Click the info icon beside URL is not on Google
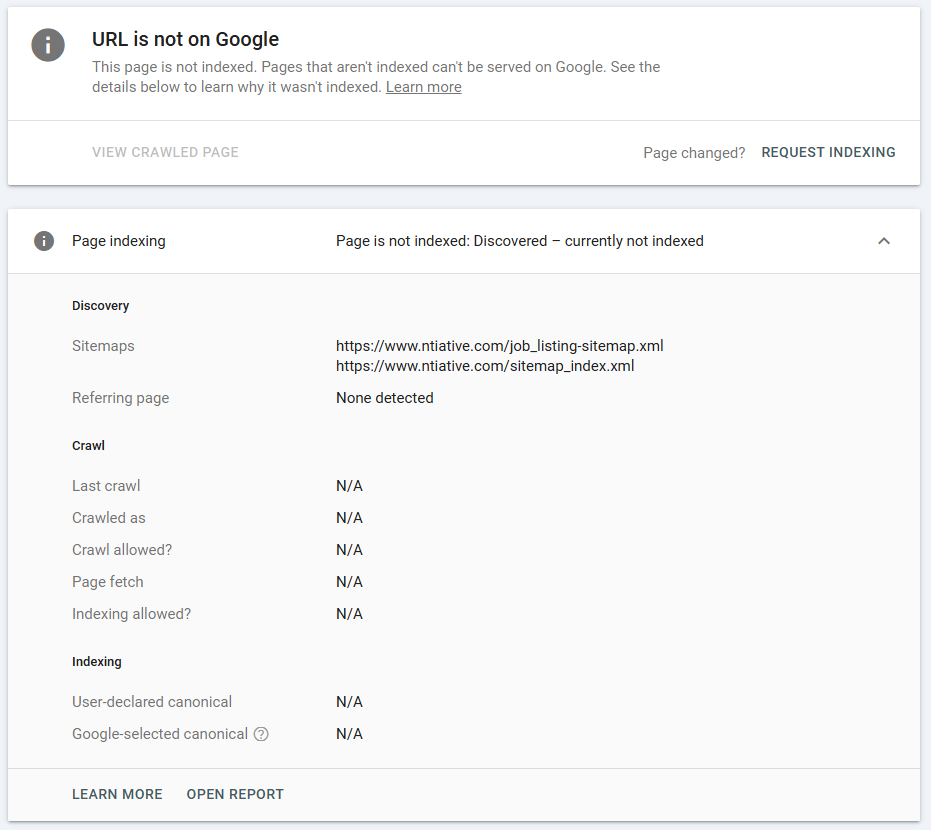This screenshot has height=830, width=931. click(48, 46)
